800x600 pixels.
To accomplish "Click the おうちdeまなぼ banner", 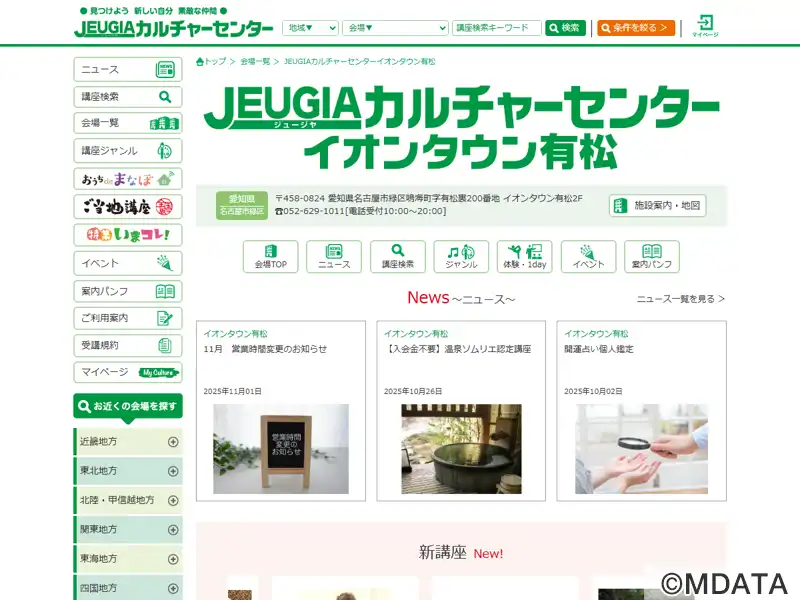I will pyautogui.click(x=128, y=179).
